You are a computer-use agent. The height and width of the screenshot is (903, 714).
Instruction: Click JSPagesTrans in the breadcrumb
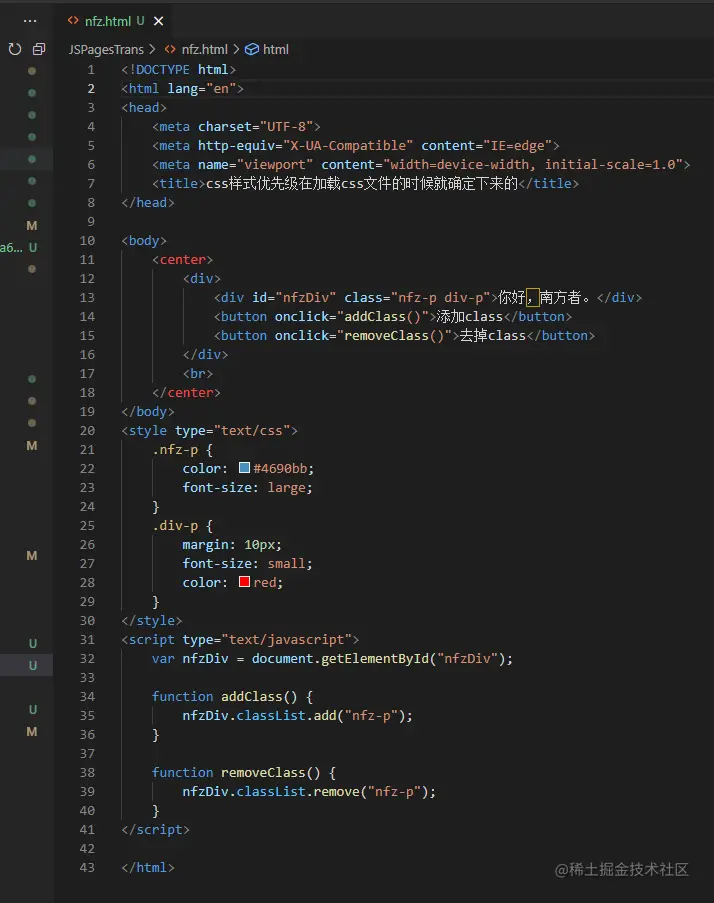tap(106, 50)
